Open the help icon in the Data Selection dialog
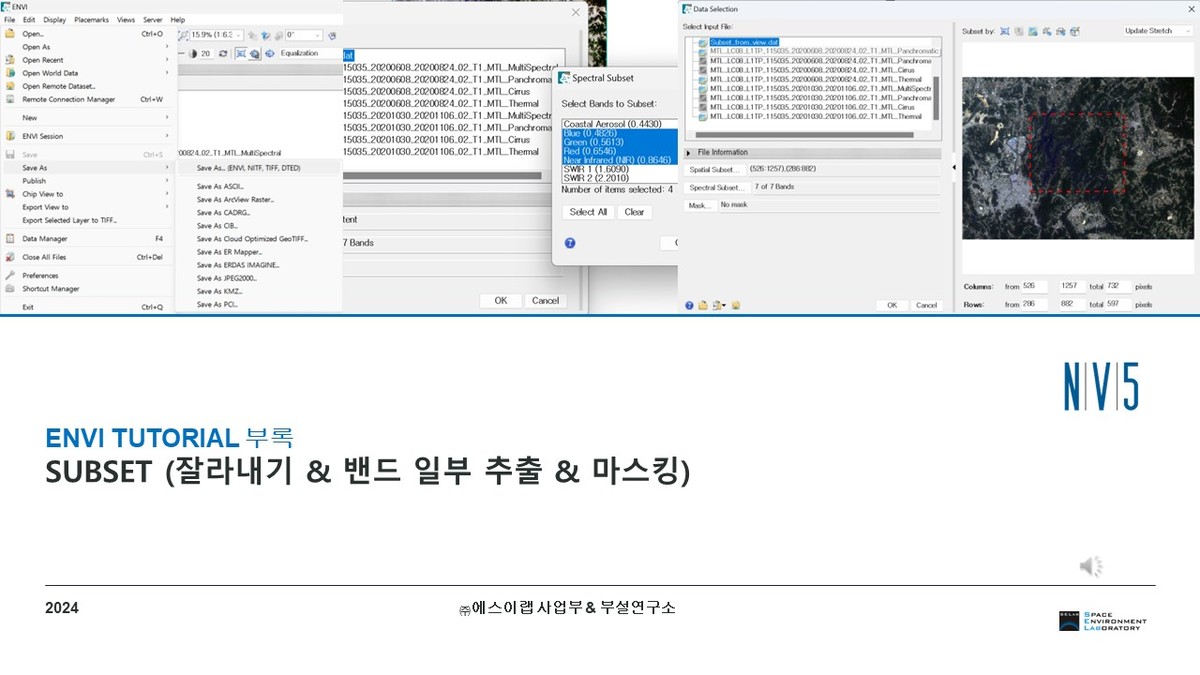 coord(689,304)
